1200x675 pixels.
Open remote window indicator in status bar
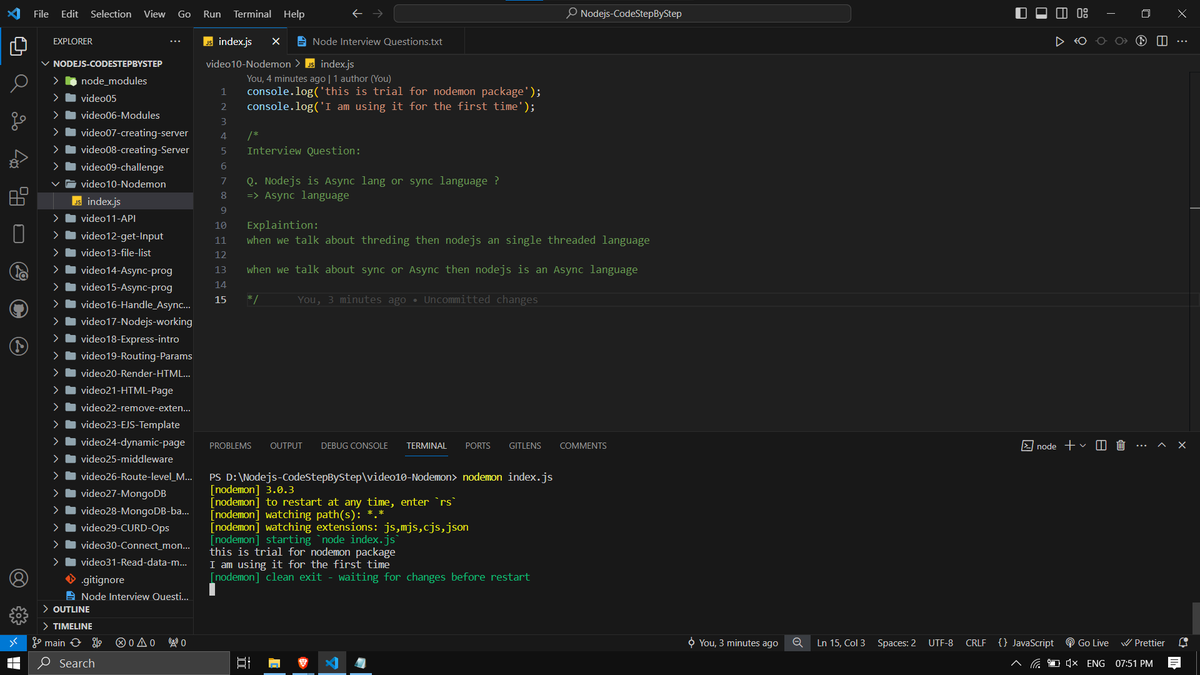[13, 643]
